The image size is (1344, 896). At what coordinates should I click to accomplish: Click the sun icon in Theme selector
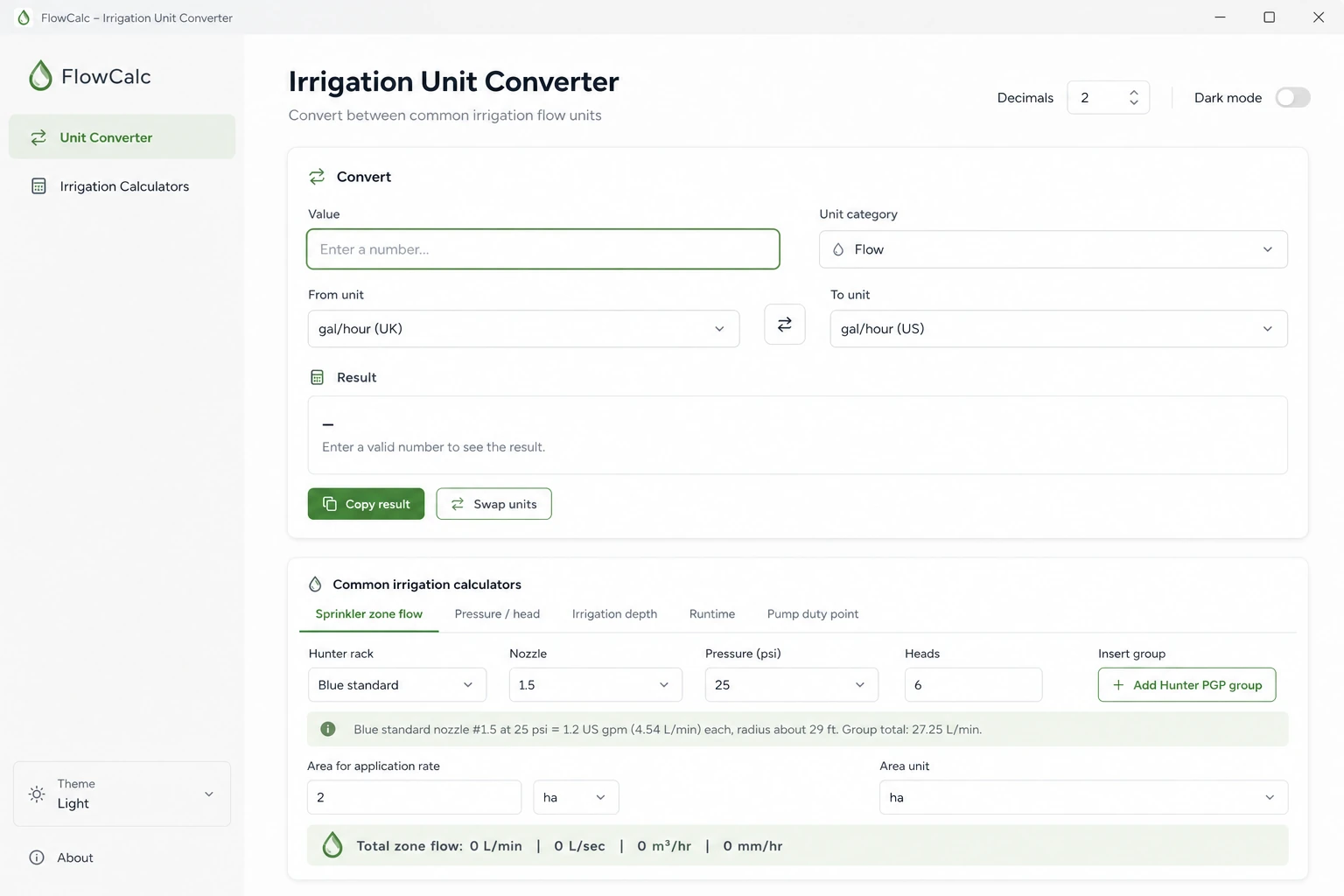(37, 794)
